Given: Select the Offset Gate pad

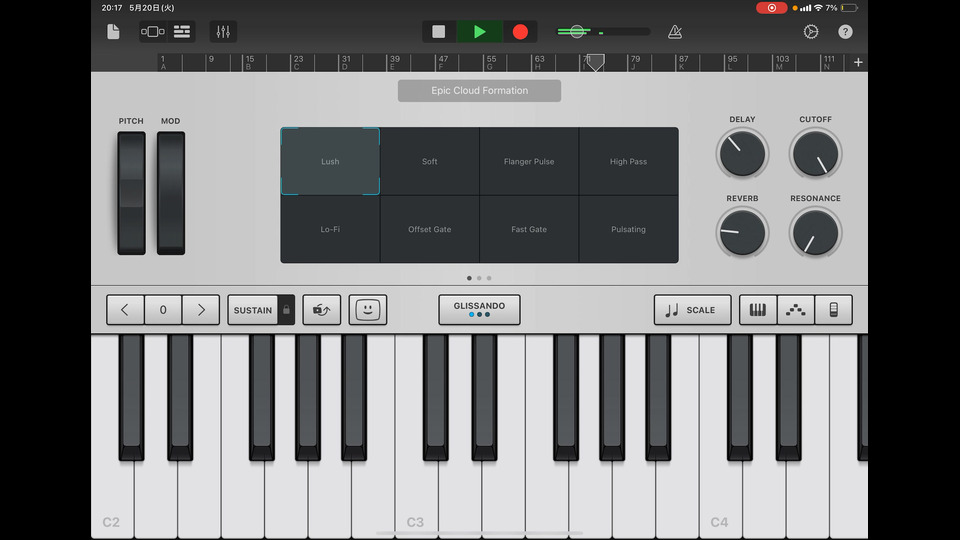Looking at the screenshot, I should [430, 230].
